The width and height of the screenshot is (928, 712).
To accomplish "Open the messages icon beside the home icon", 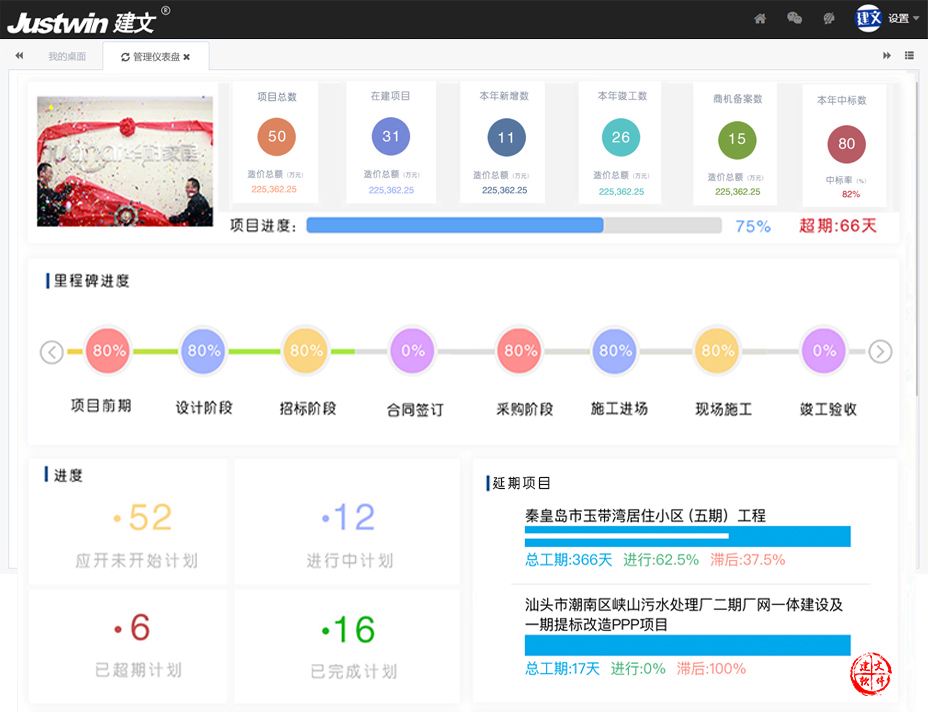I will click(x=794, y=18).
